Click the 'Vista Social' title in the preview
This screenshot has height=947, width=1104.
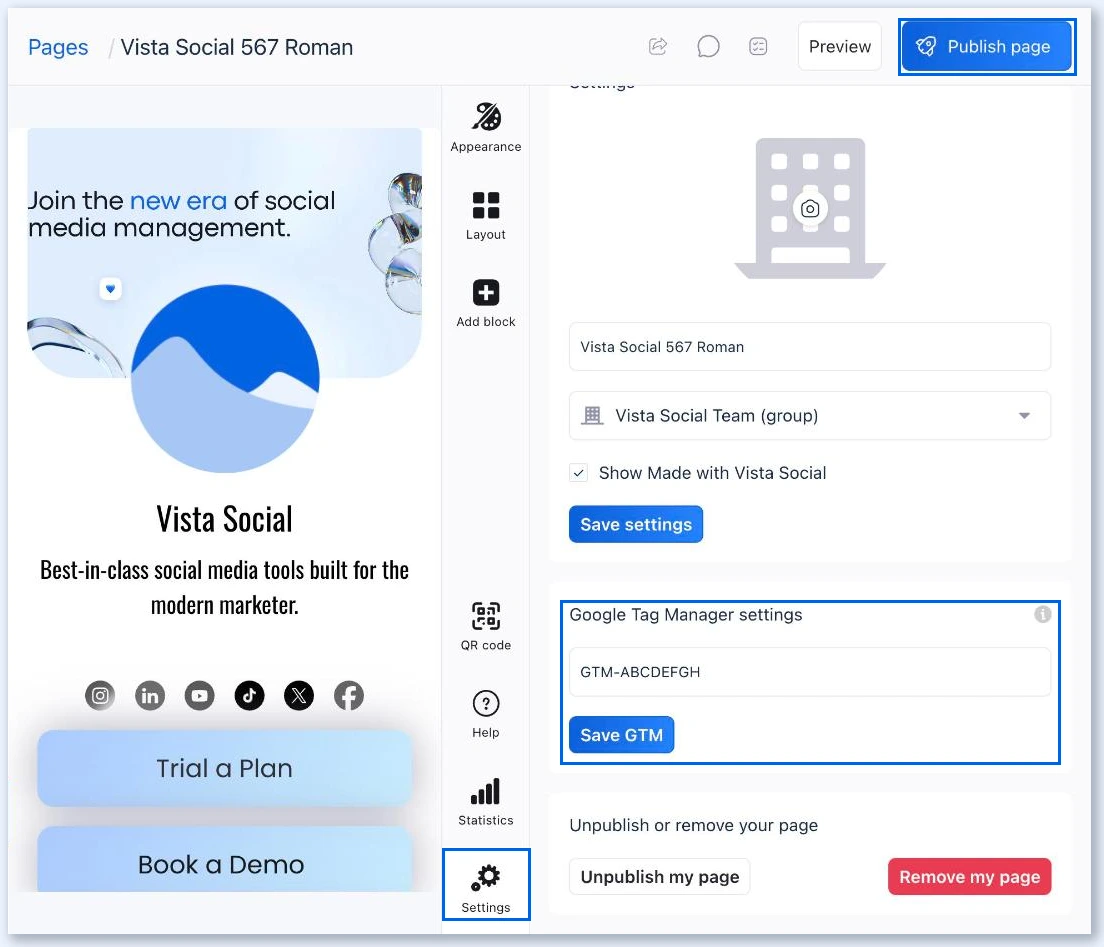click(x=225, y=520)
